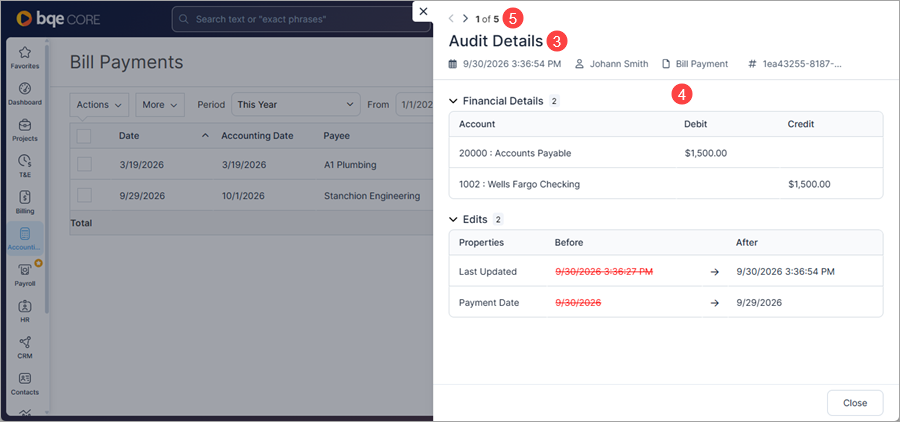Go to T&E in the sidebar
900x422 pixels.
tap(25, 167)
